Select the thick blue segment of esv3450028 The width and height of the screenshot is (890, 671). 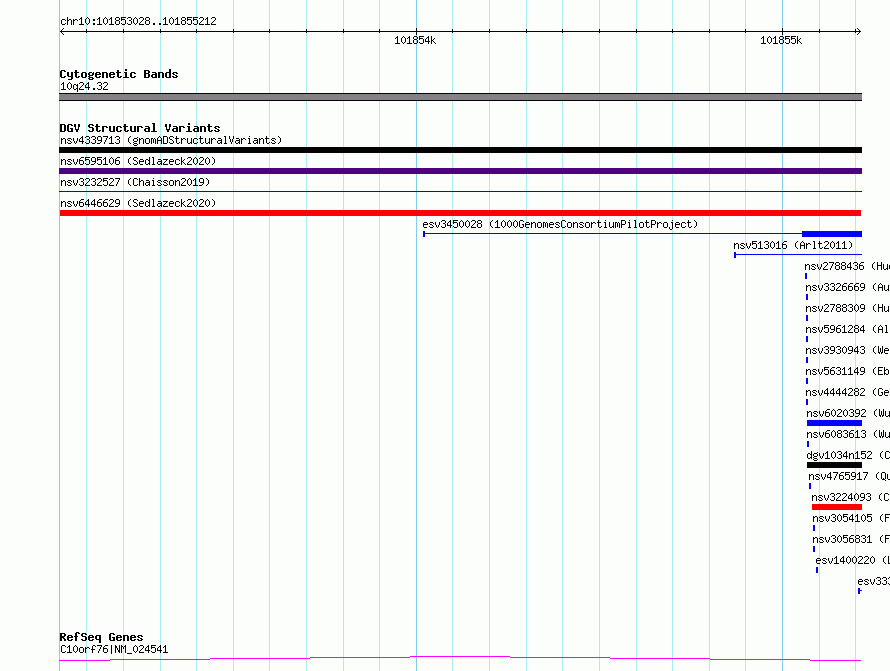click(832, 234)
